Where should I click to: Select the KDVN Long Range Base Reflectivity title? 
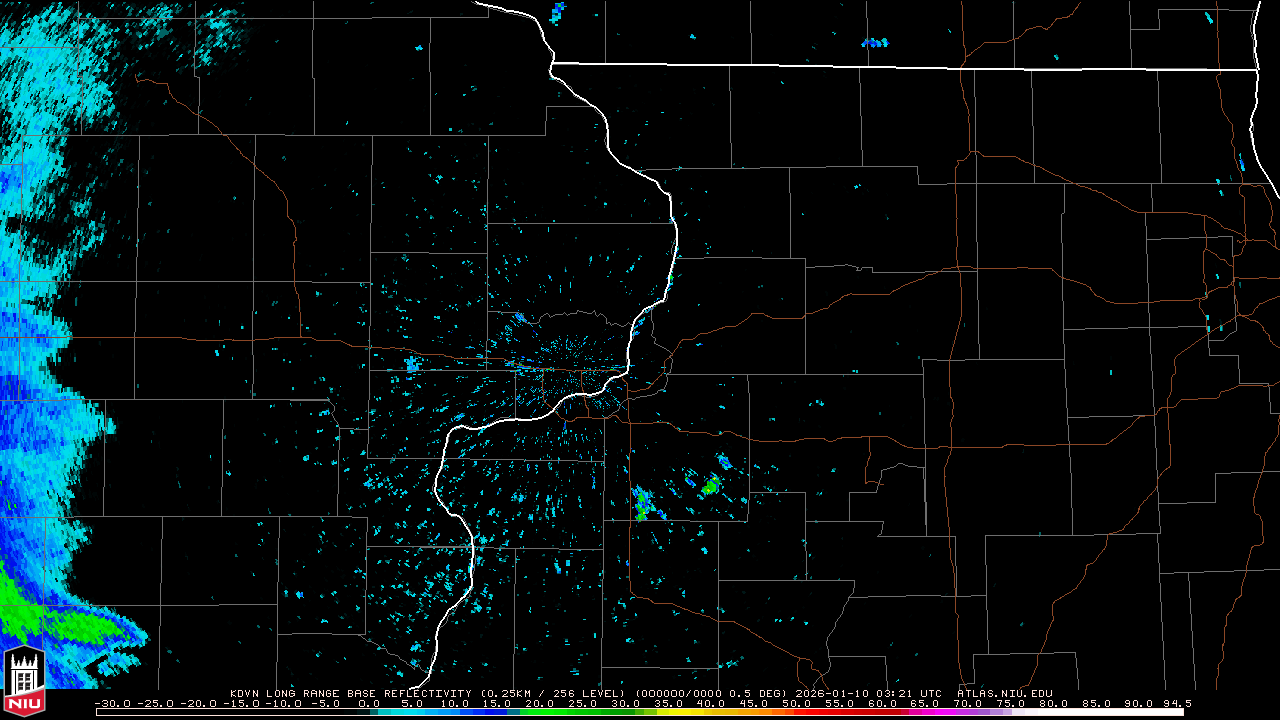tap(350, 693)
